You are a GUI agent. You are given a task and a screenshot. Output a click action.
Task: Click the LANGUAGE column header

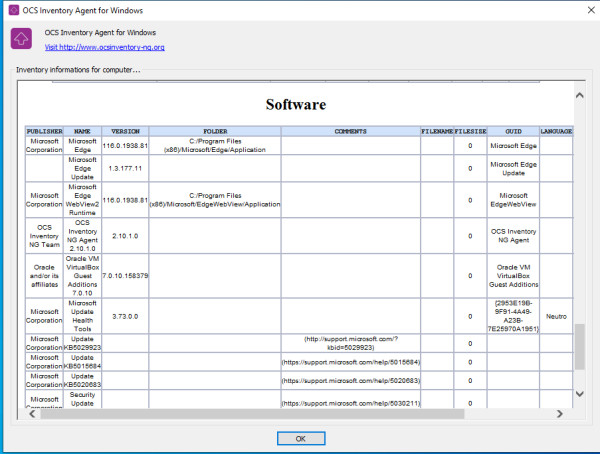tap(556, 131)
